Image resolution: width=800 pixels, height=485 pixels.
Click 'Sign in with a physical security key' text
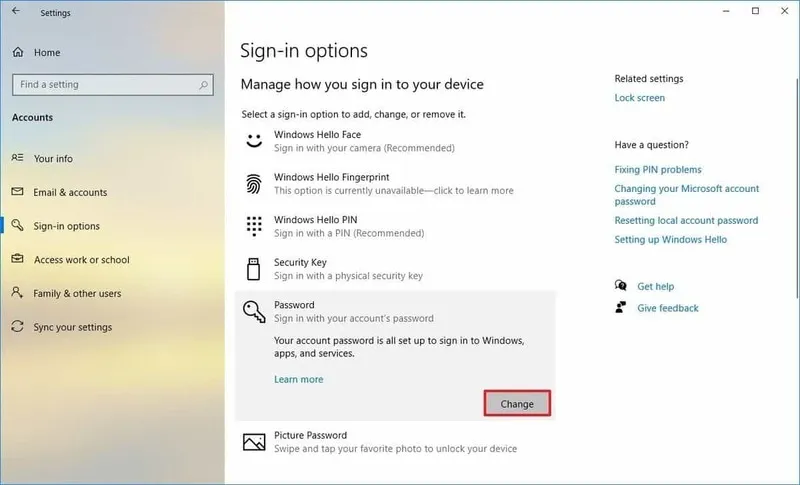[348, 276]
